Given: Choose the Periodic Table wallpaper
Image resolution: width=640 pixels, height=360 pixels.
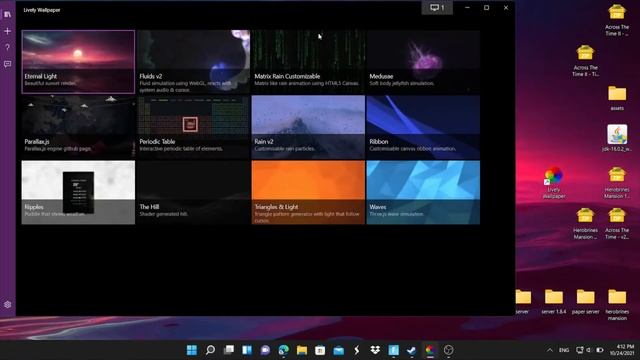Looking at the screenshot, I should click(193, 127).
